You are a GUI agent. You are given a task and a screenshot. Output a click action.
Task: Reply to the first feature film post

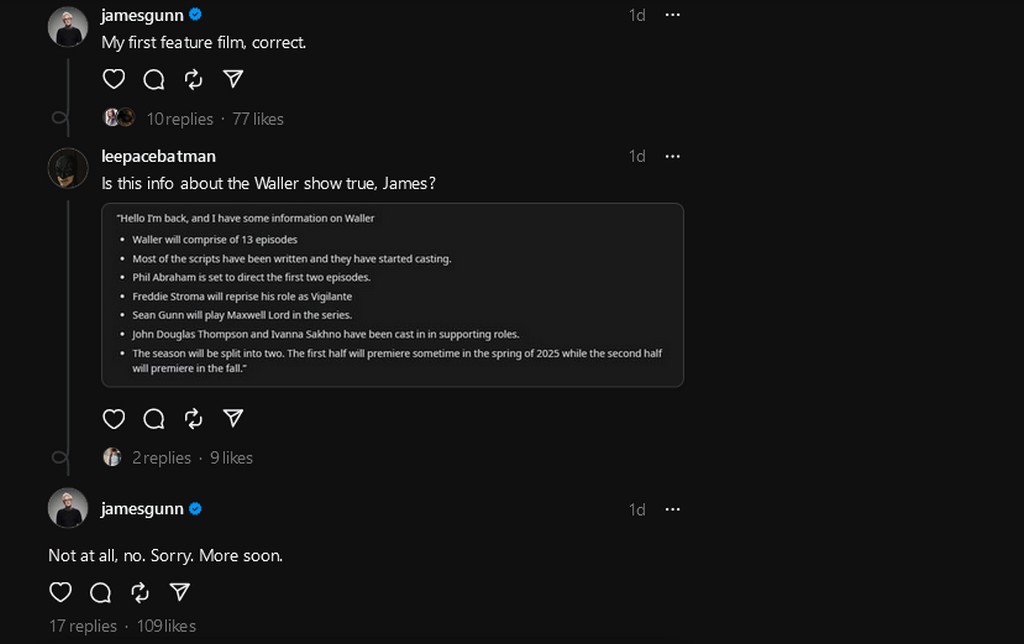pos(154,79)
